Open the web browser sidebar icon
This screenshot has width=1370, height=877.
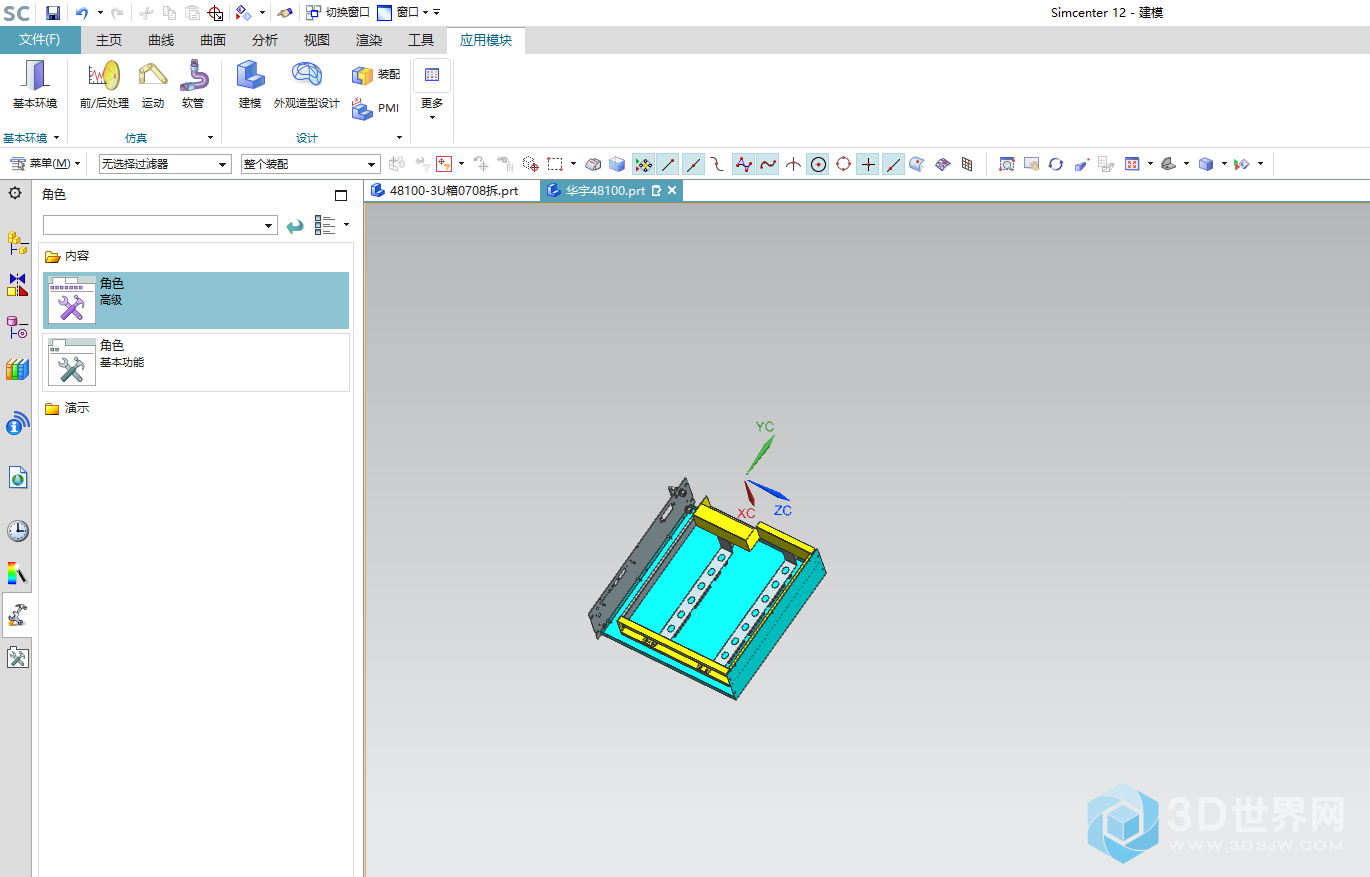[17, 478]
